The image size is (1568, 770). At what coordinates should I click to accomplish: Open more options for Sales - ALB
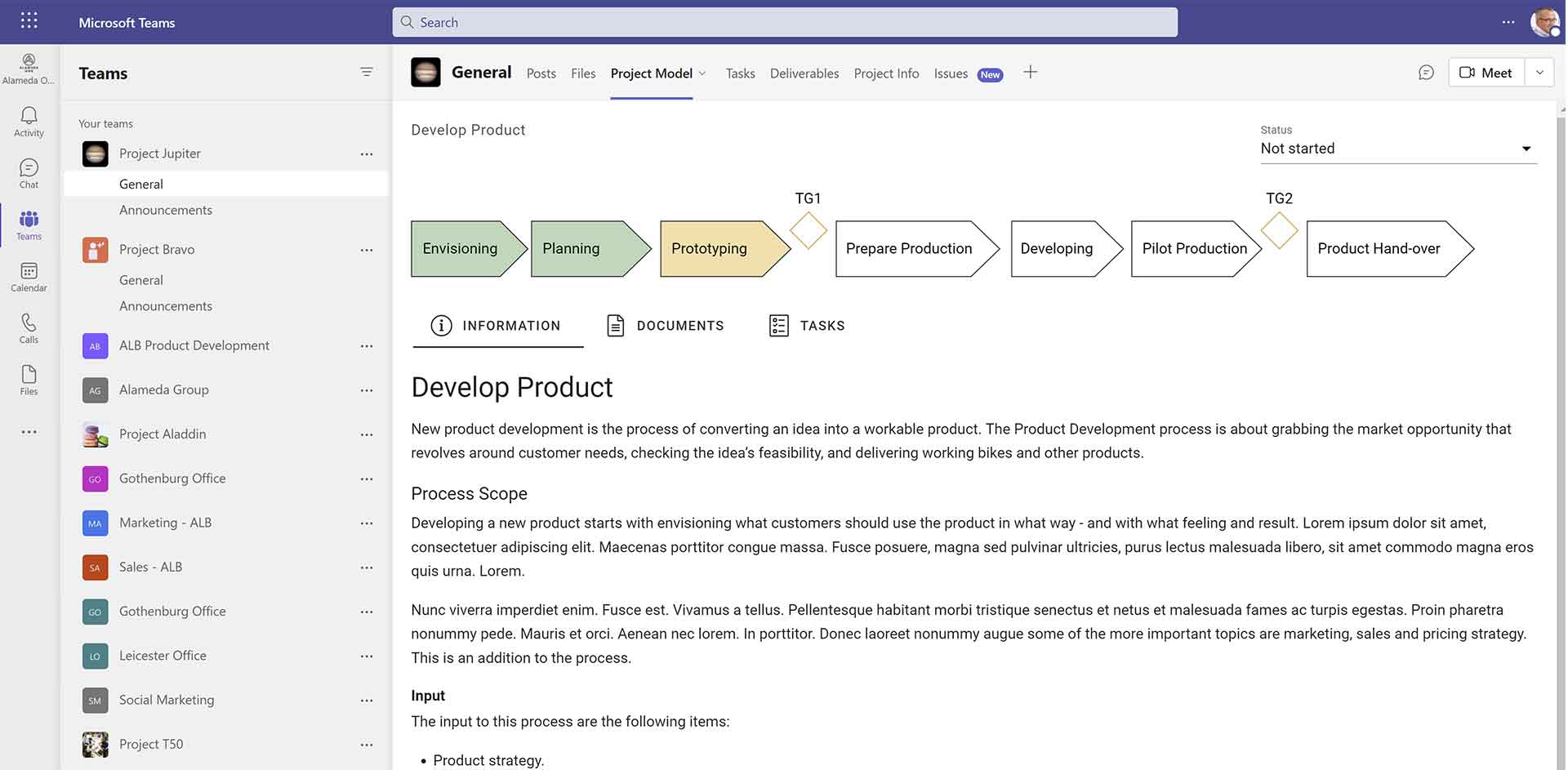point(367,567)
